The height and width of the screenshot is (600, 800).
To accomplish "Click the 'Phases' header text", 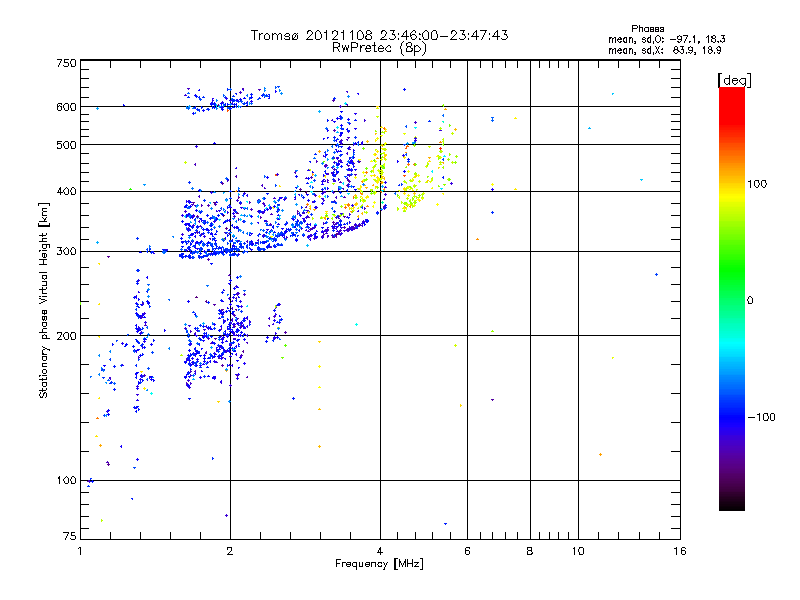I will [x=647, y=29].
